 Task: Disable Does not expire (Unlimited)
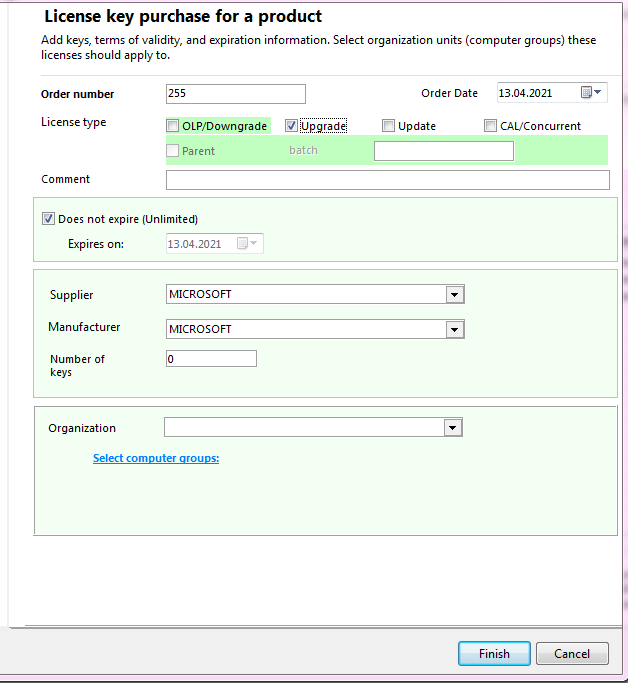click(48, 219)
